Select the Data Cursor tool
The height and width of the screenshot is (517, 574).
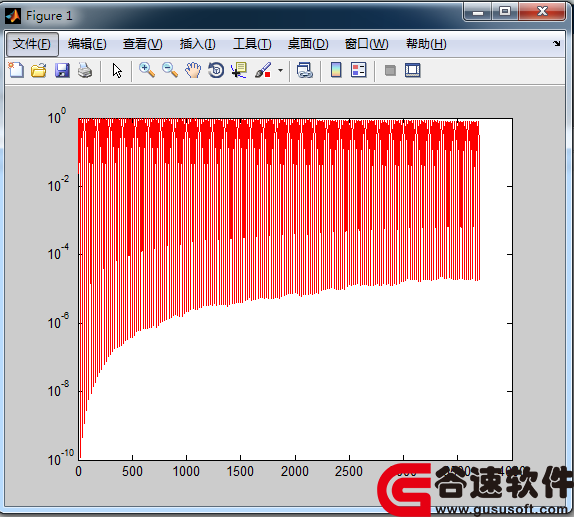239,70
